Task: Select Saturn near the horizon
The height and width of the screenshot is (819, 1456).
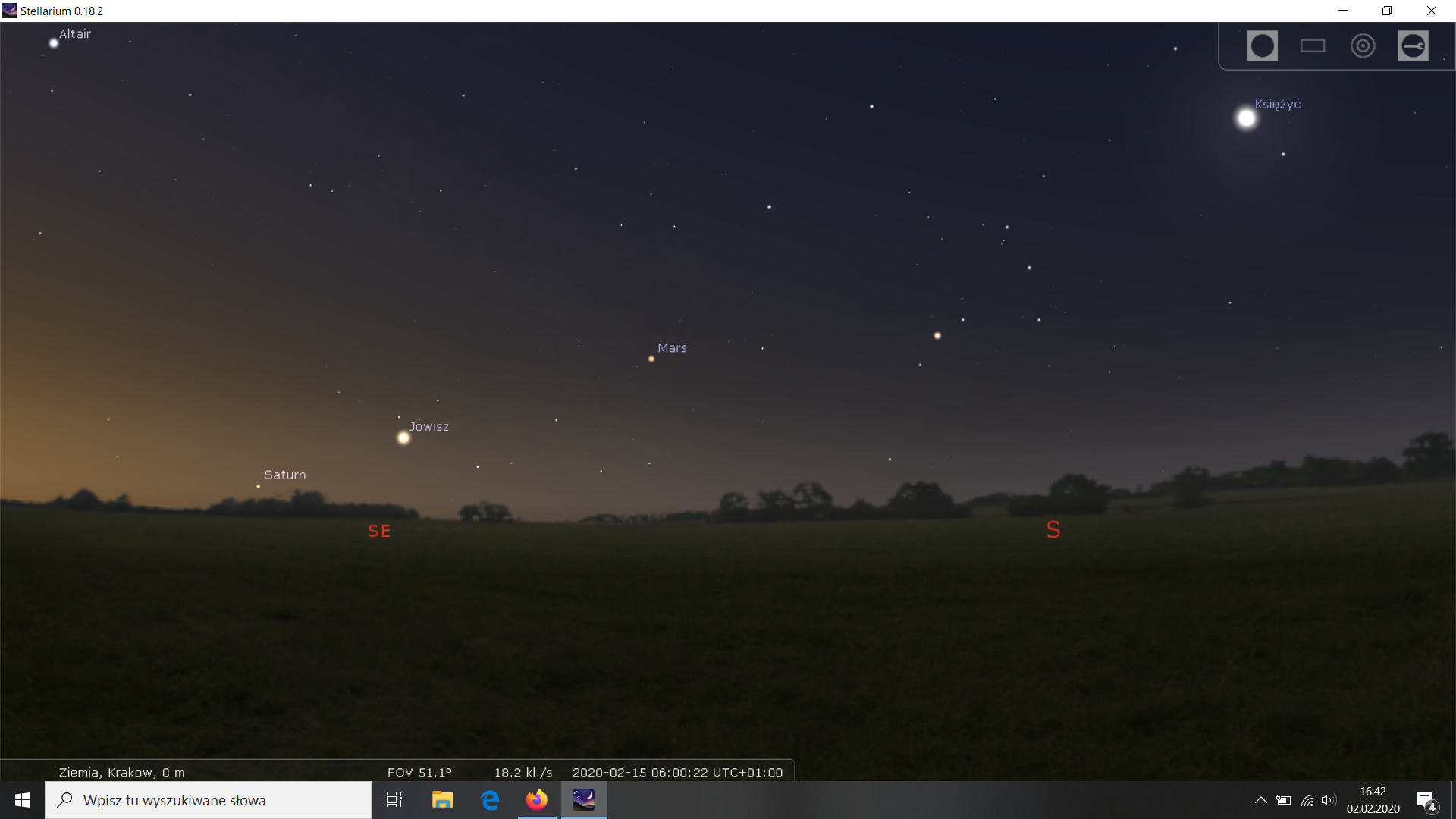Action: (259, 486)
